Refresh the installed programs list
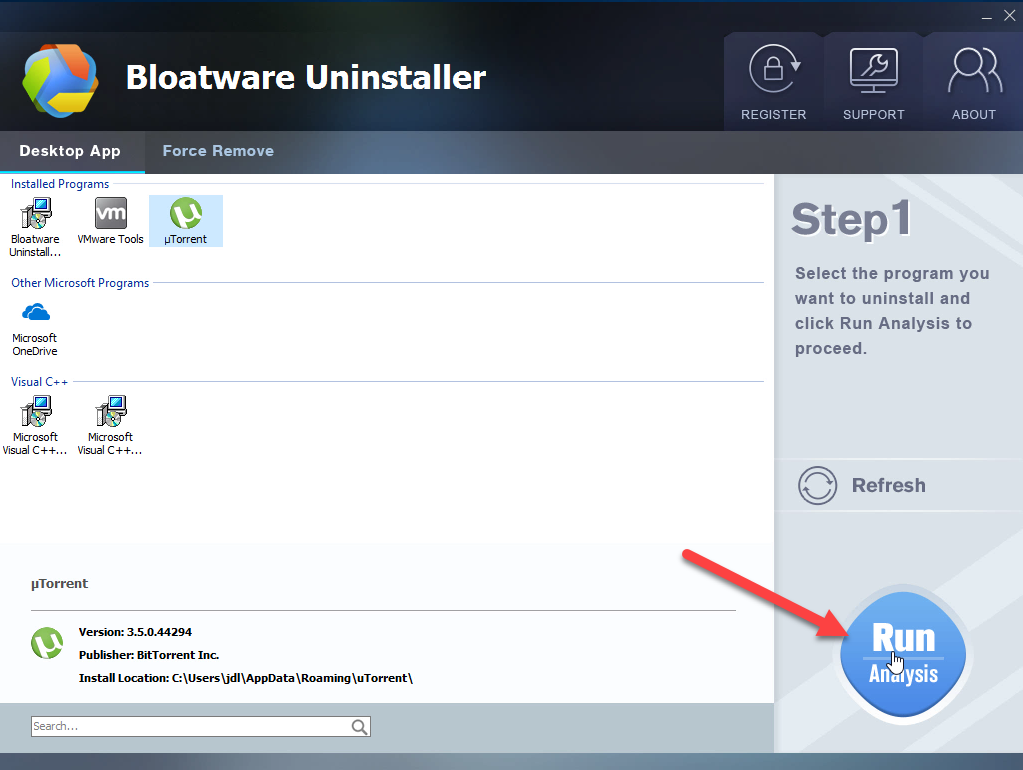This screenshot has width=1023, height=770. (862, 486)
